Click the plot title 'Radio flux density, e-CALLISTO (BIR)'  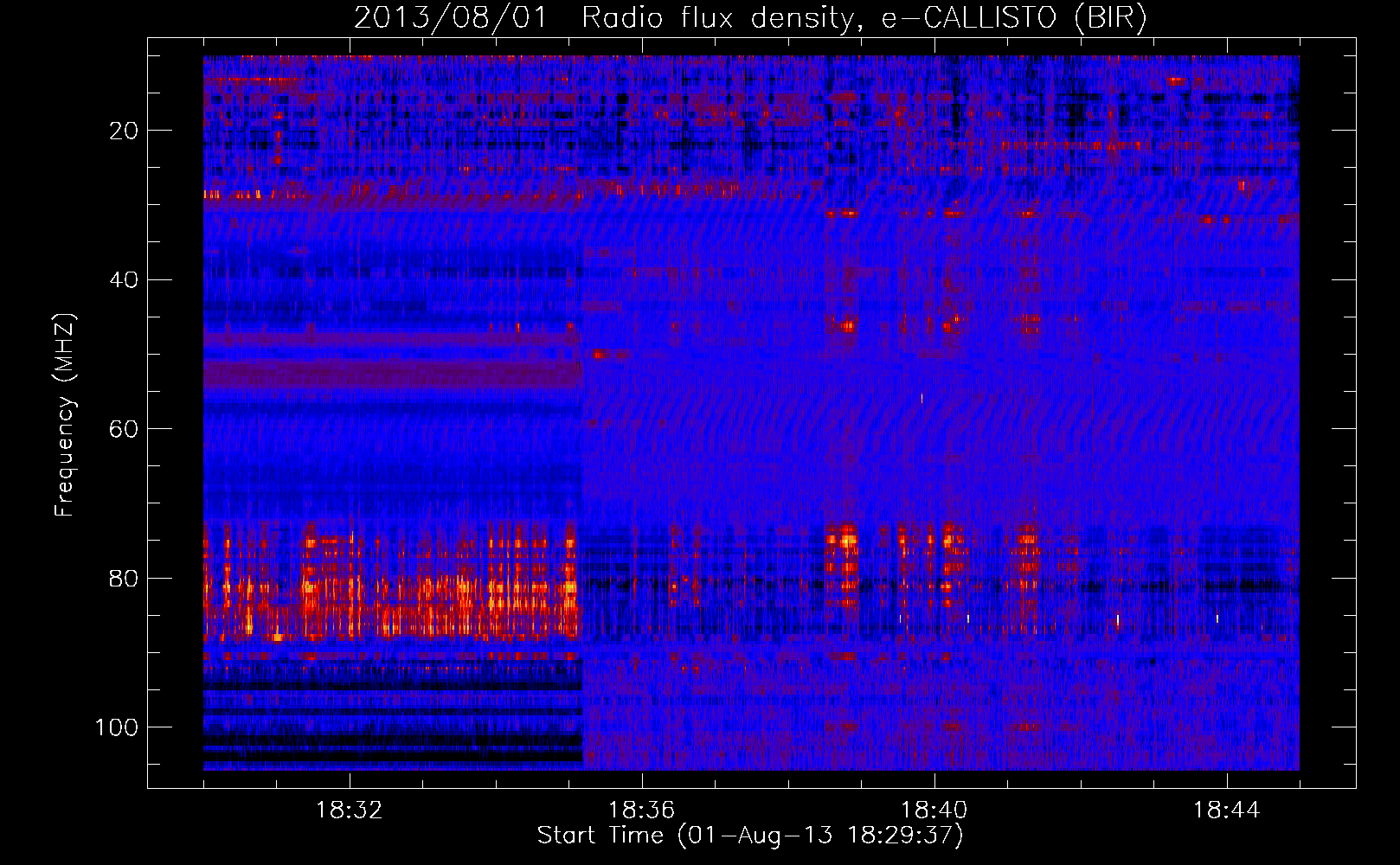pyautogui.click(x=864, y=18)
